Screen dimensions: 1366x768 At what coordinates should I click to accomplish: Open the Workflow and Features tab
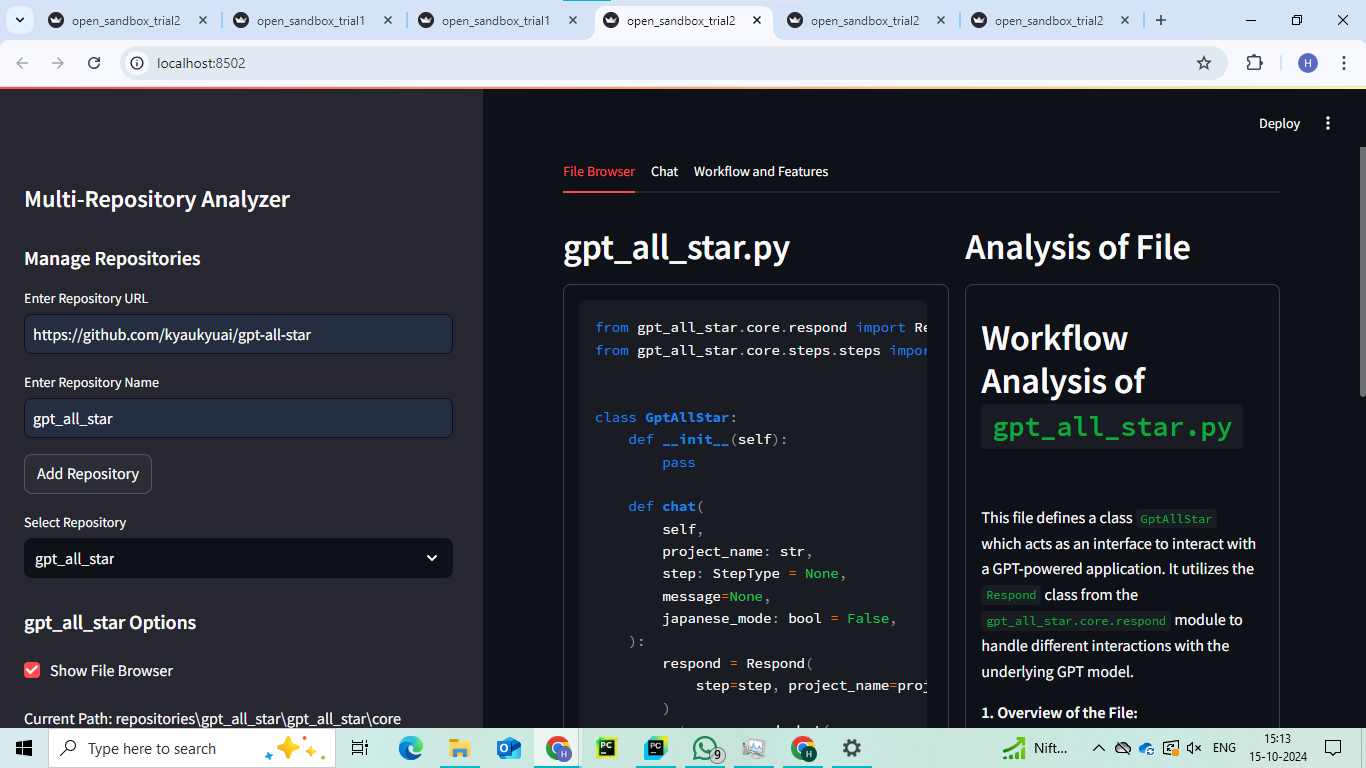tap(761, 171)
